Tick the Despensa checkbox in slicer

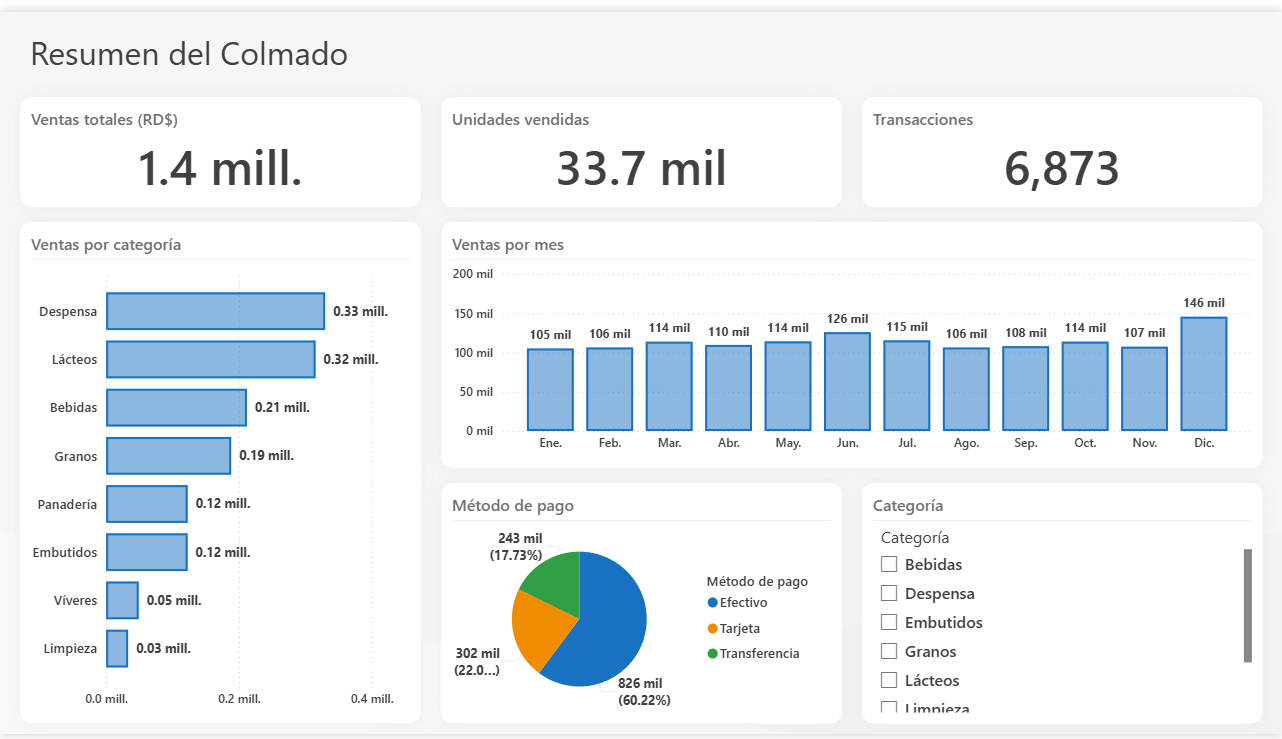[x=889, y=593]
